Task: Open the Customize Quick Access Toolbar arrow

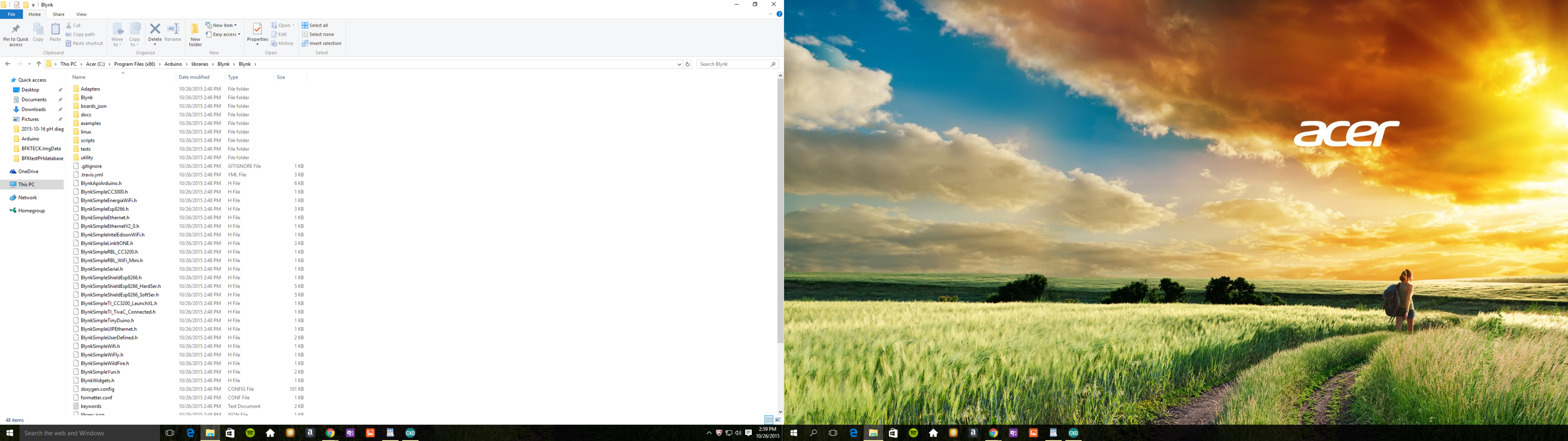Action: click(x=34, y=5)
